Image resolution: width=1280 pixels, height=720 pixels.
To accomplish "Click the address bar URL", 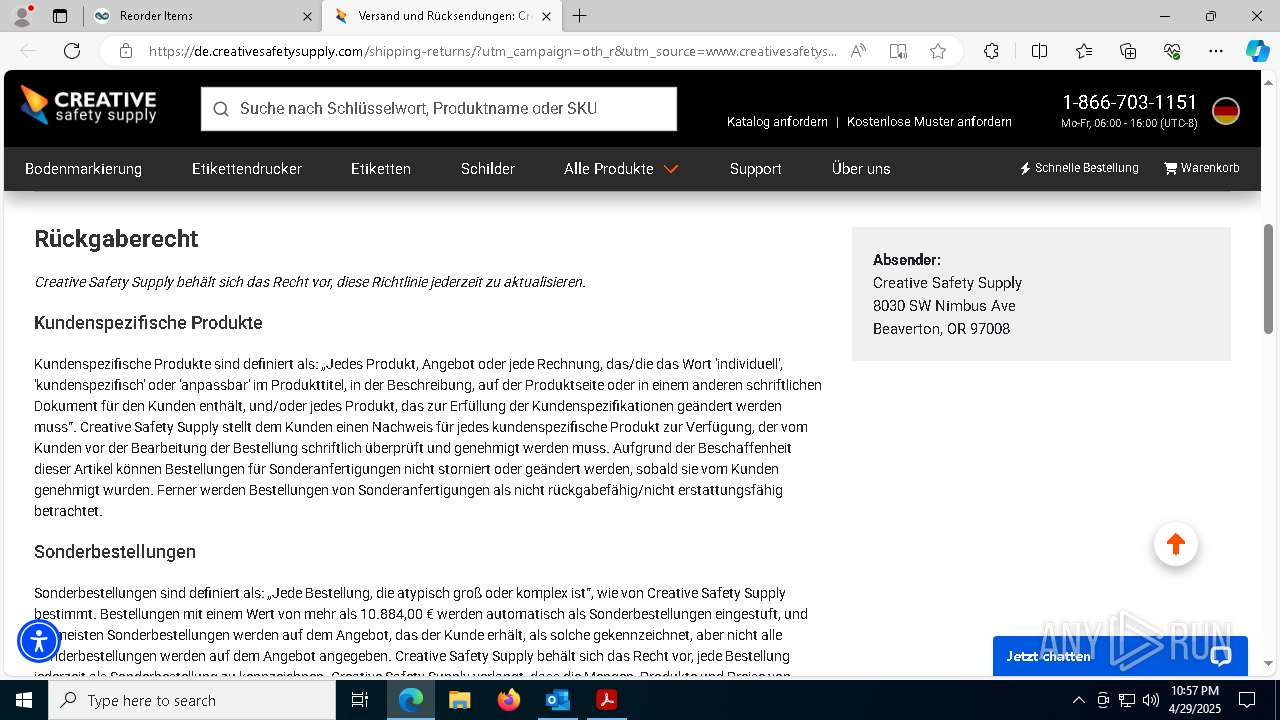I will (492, 51).
